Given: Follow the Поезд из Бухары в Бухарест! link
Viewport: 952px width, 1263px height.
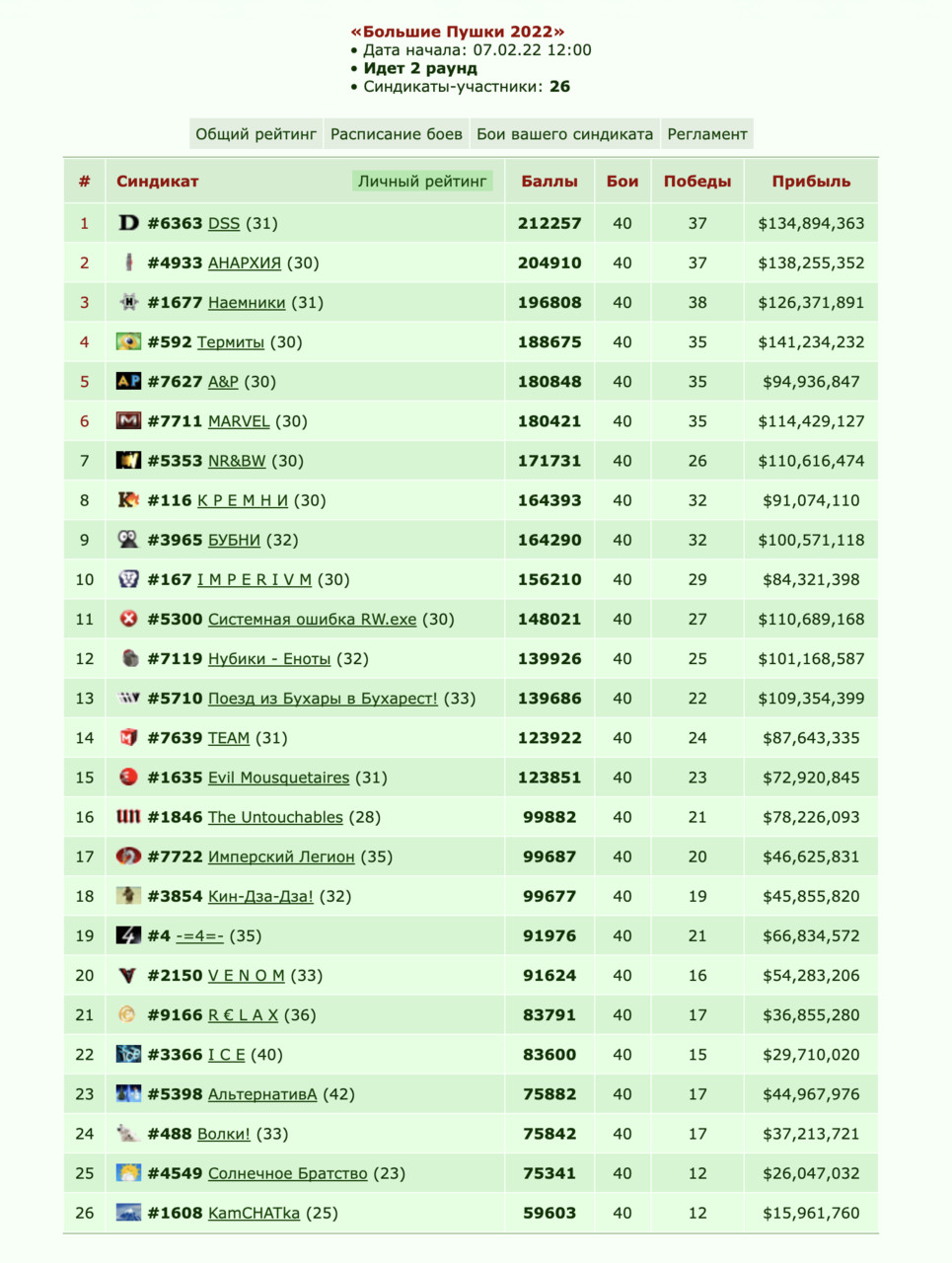Looking at the screenshot, I should (323, 698).
